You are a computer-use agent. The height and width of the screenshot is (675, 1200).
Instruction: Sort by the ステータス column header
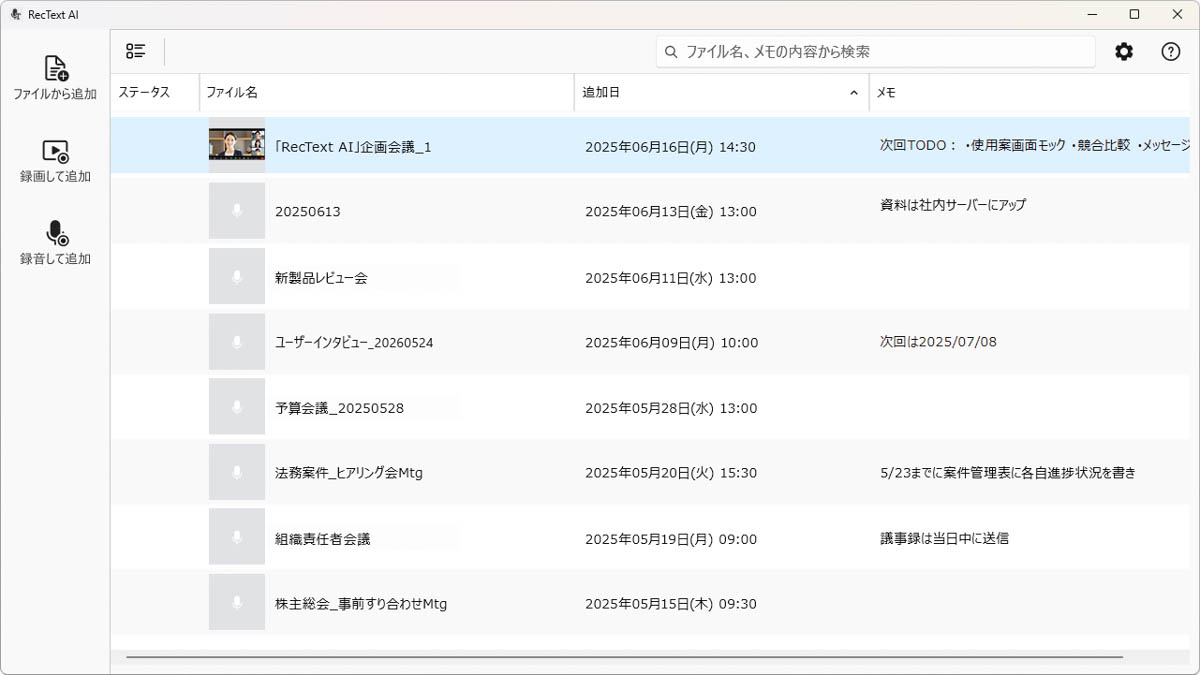click(155, 92)
